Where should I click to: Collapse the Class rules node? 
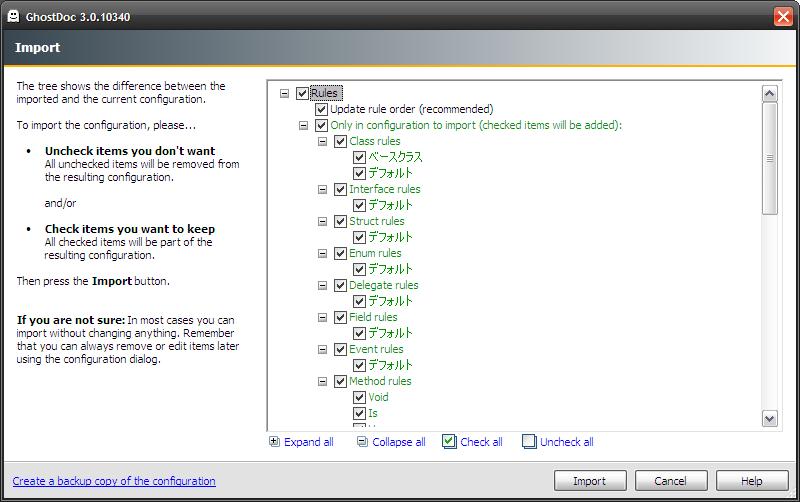tap(322, 141)
